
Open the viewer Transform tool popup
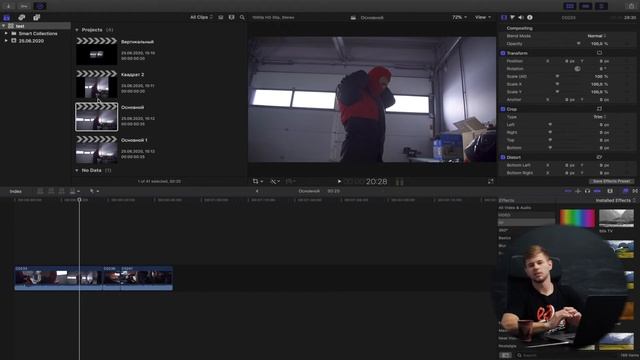258,181
